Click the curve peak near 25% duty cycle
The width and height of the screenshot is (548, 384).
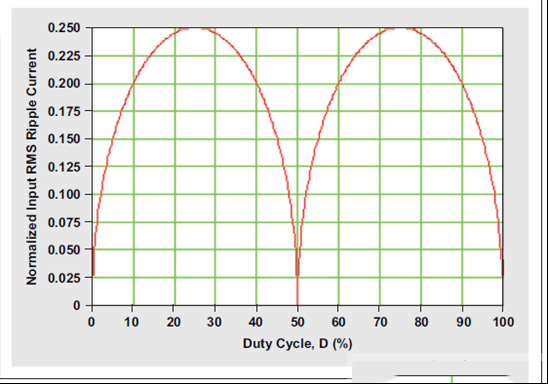click(195, 28)
